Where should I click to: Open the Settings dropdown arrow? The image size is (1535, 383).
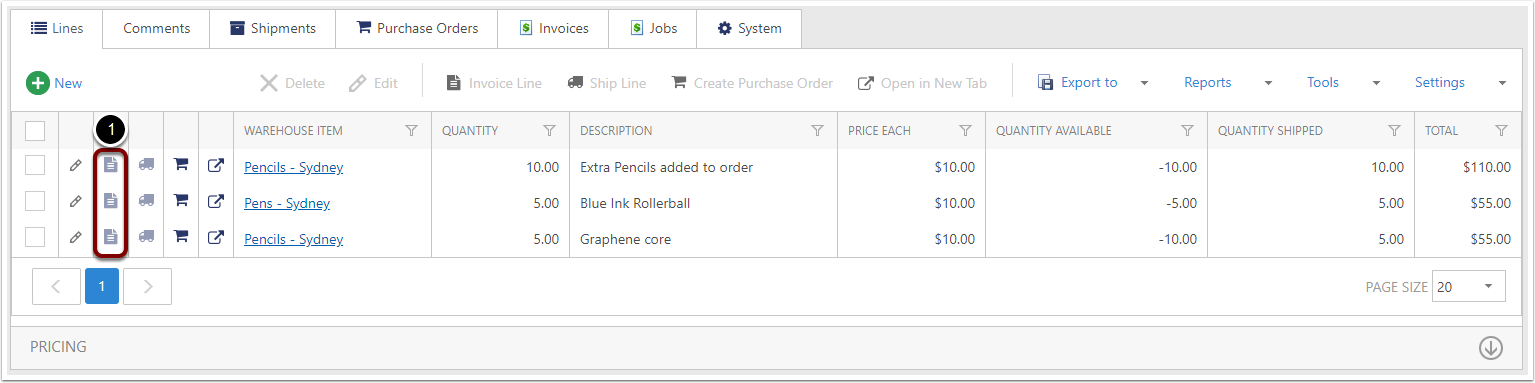point(1502,83)
